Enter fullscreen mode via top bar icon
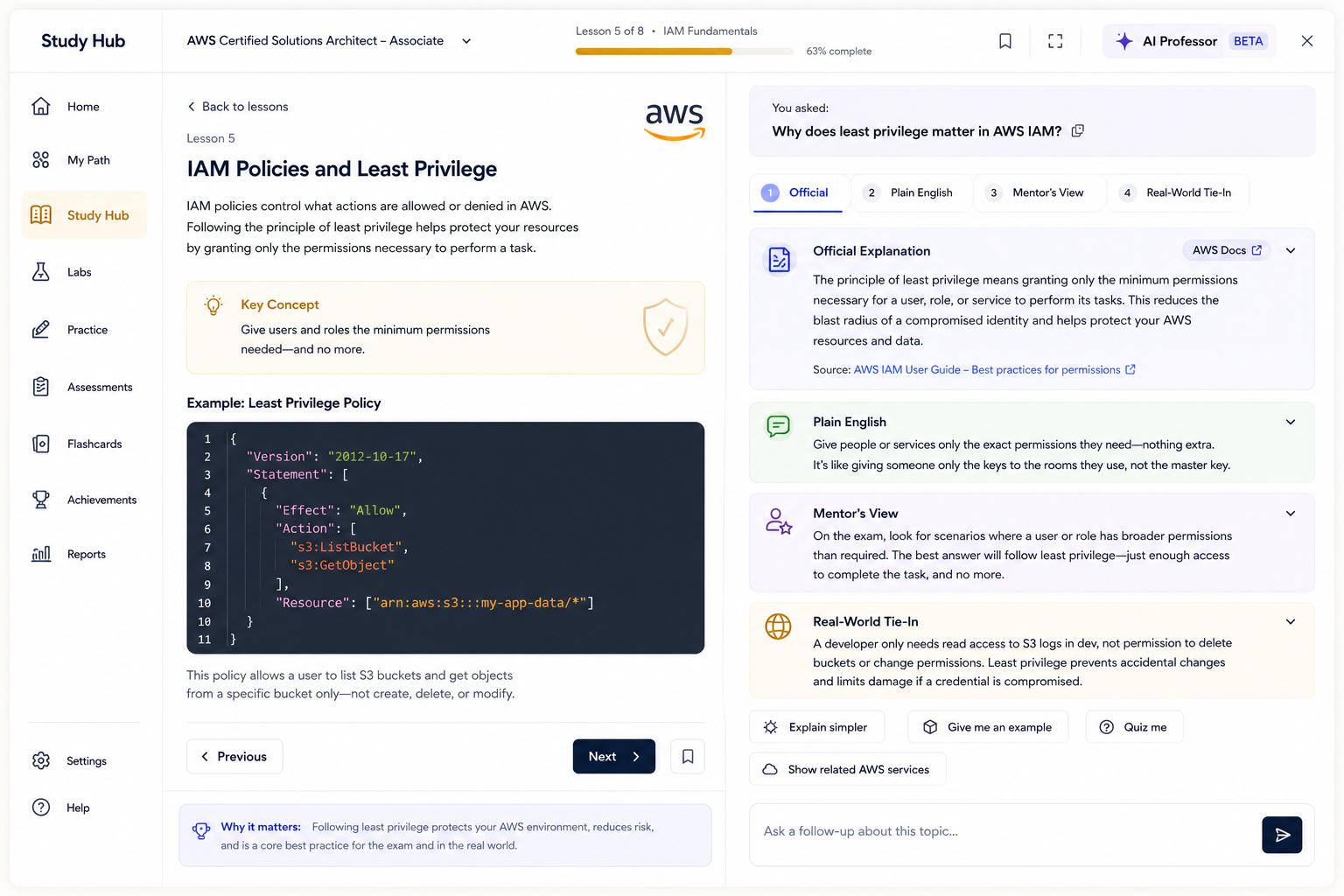The image size is (1344, 896). click(x=1055, y=41)
